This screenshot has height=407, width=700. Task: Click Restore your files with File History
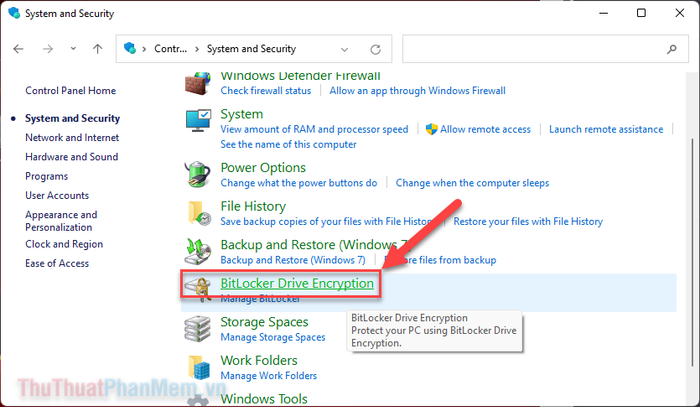pos(528,221)
